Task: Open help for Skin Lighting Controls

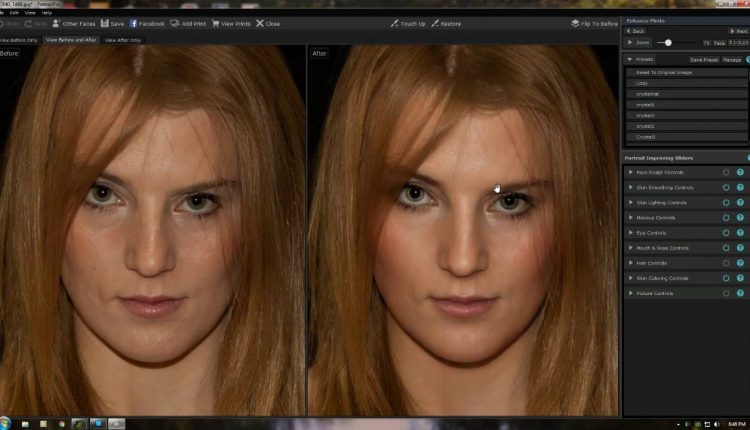Action: pyautogui.click(x=740, y=202)
